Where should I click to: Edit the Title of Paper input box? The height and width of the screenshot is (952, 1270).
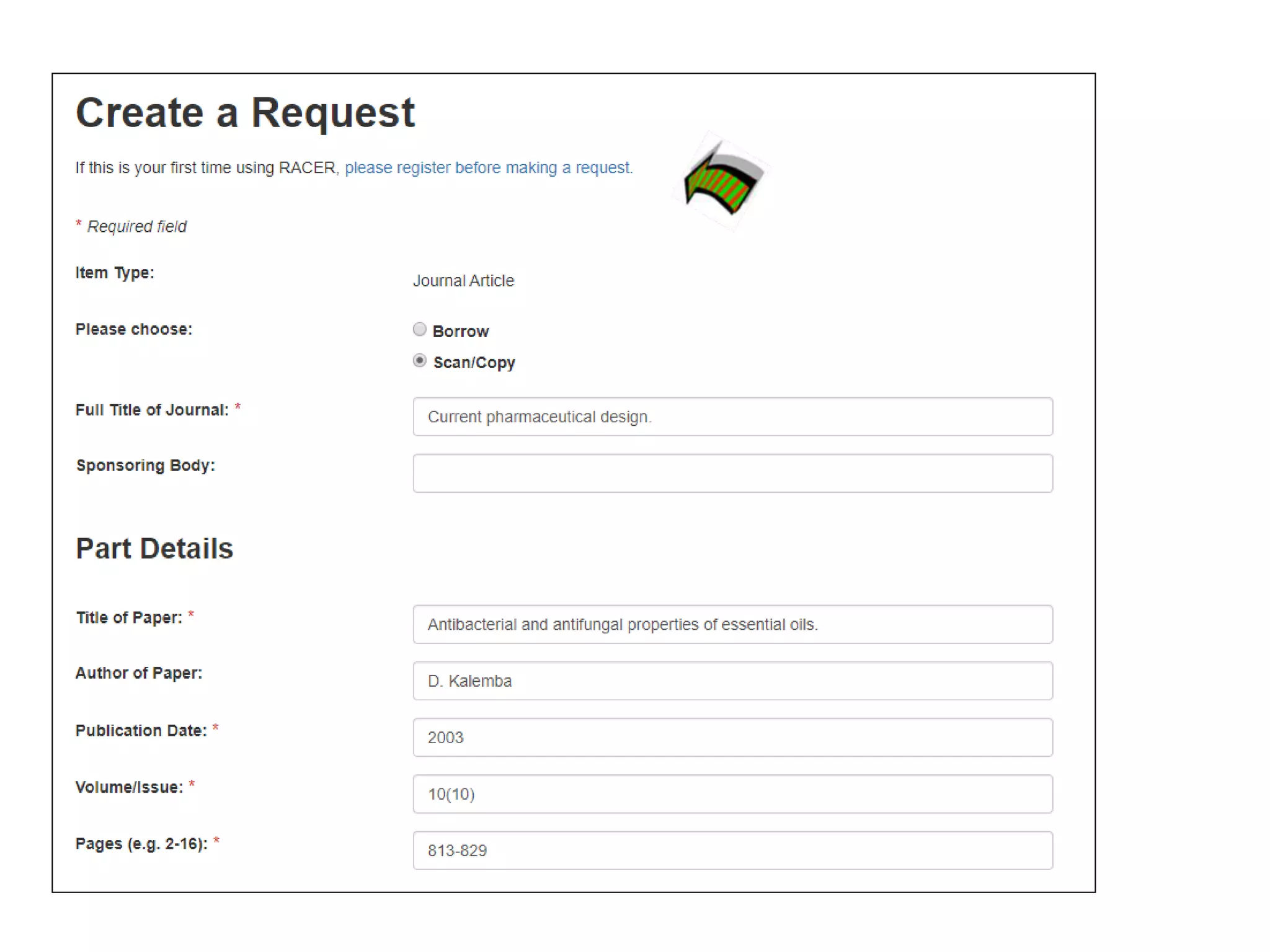(x=732, y=624)
